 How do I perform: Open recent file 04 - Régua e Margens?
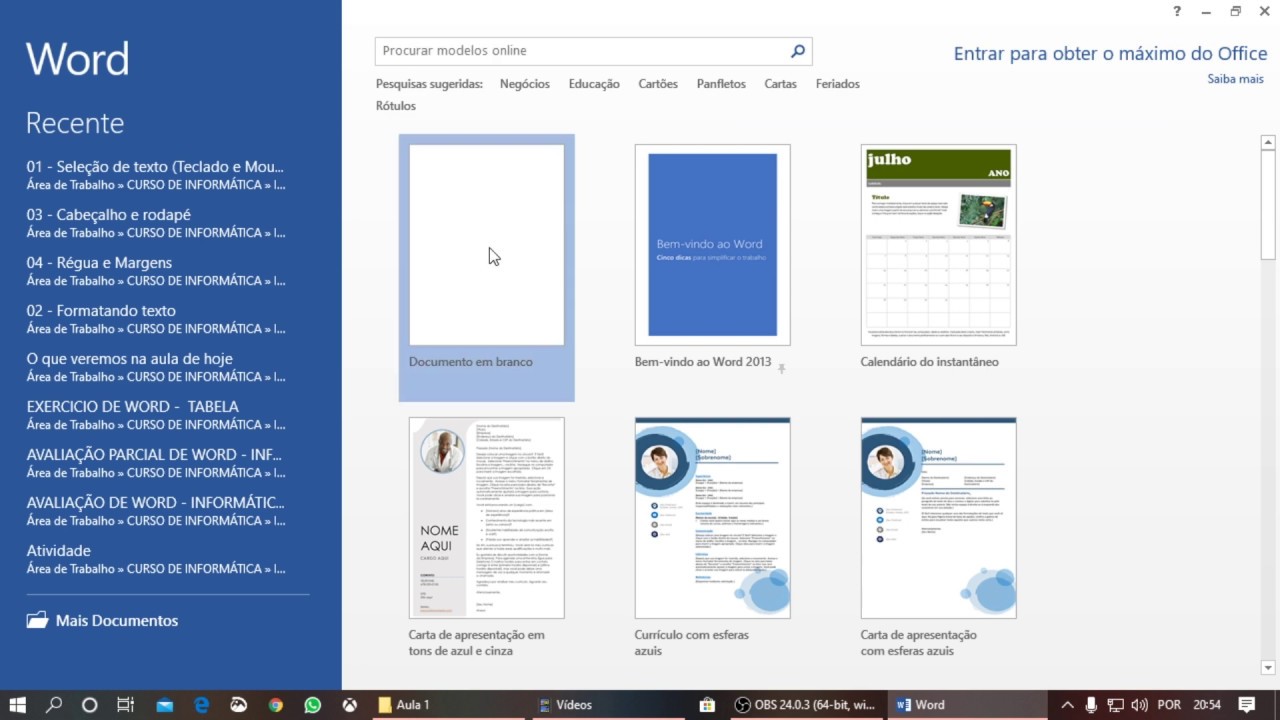click(156, 271)
